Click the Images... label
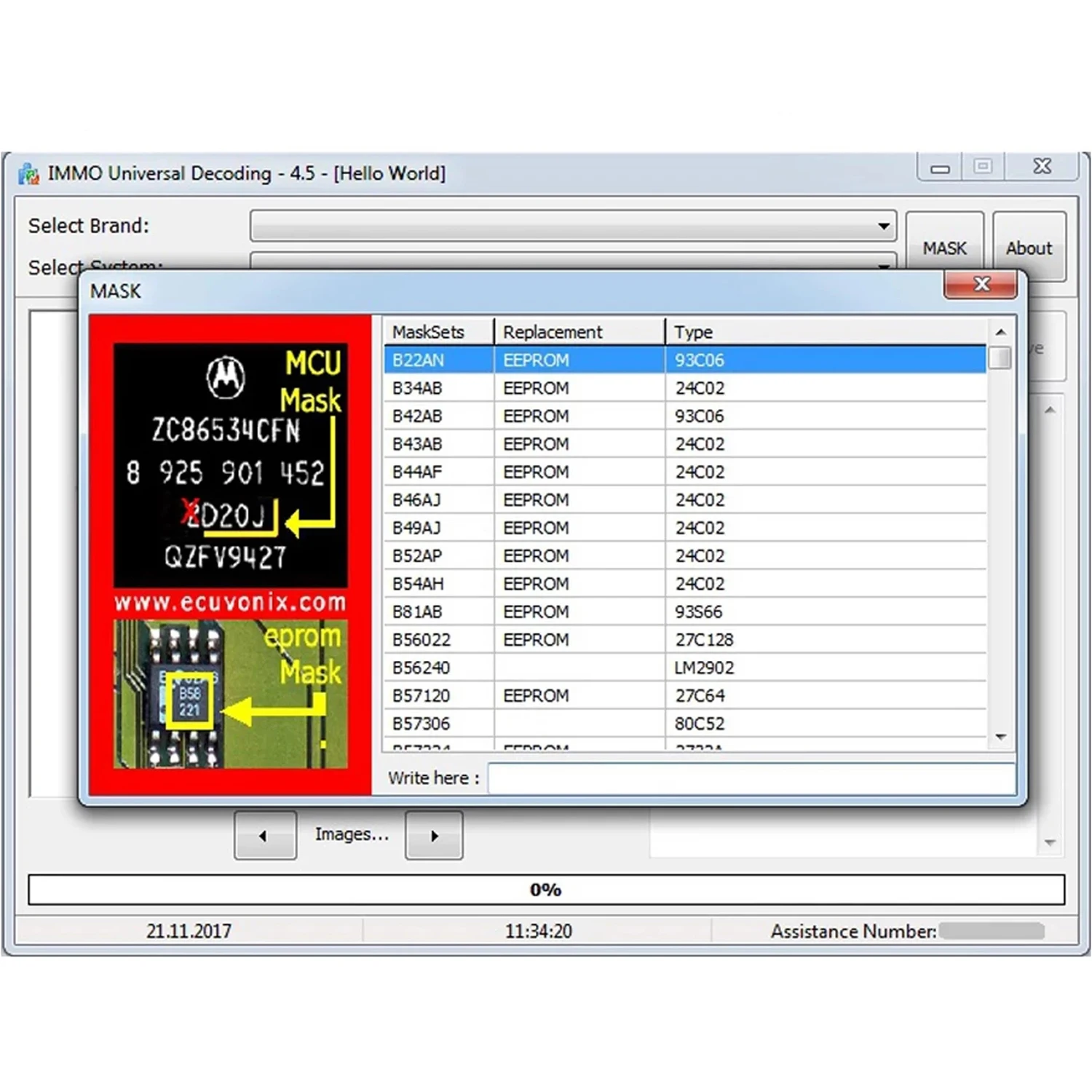Screen dimensions: 1092x1092 coord(352,834)
